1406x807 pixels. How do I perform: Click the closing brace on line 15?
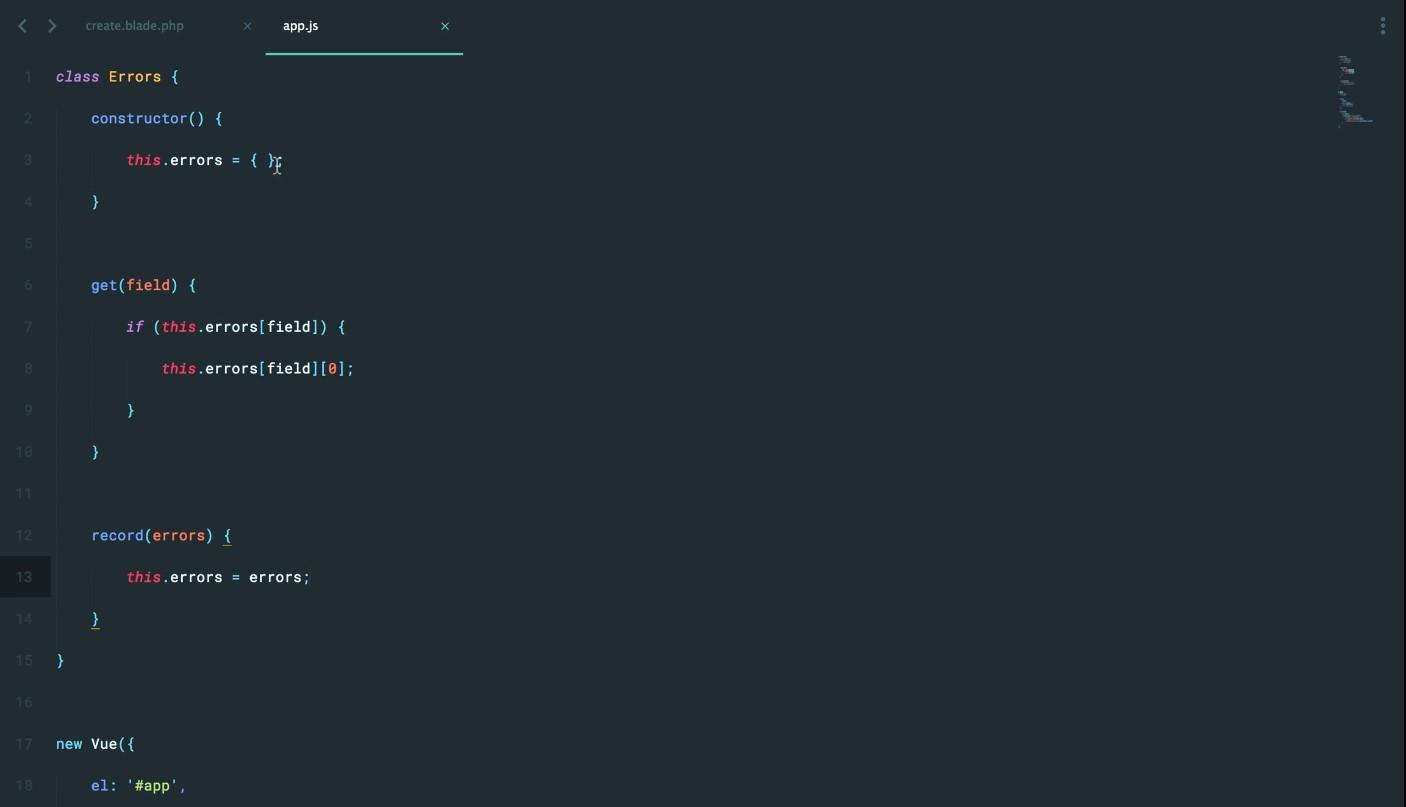tap(61, 661)
